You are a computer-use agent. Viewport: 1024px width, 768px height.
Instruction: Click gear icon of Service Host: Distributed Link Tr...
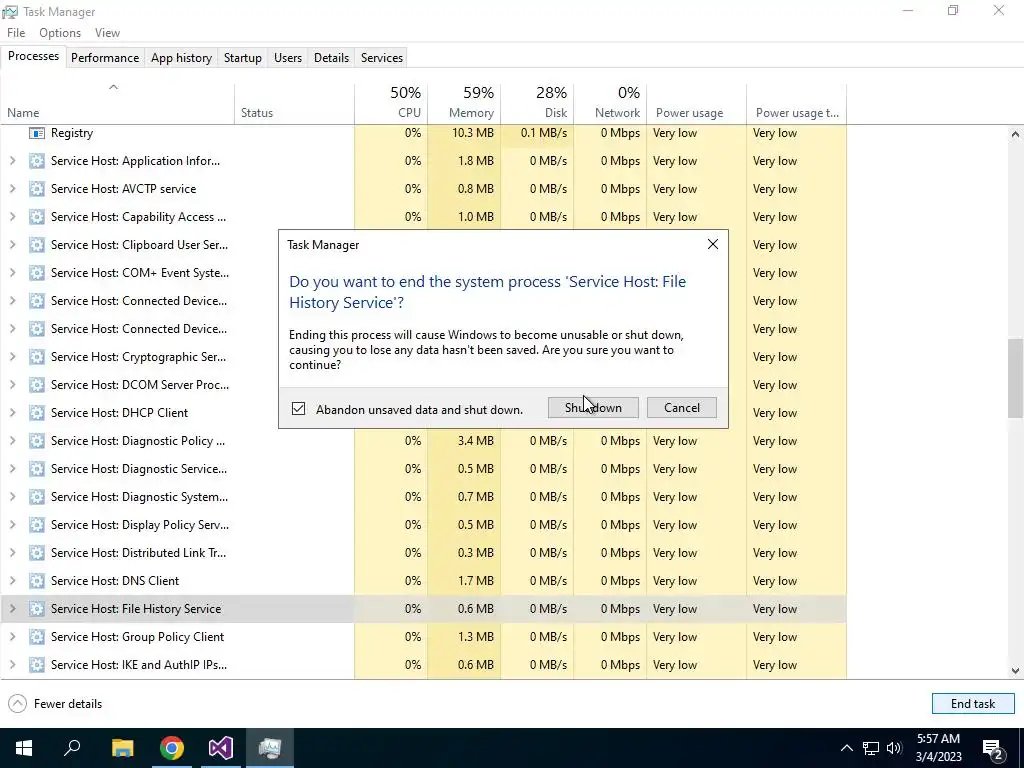[37, 552]
